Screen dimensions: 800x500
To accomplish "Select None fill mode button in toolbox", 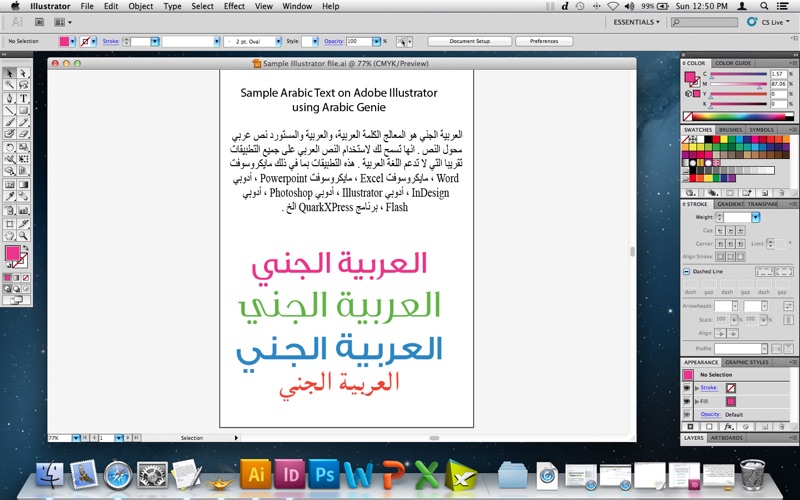I will 26,278.
